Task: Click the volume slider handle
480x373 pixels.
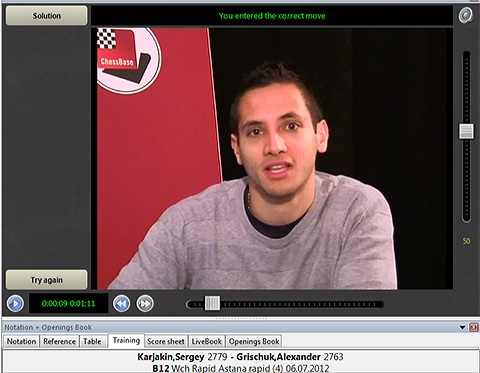Action: click(466, 131)
